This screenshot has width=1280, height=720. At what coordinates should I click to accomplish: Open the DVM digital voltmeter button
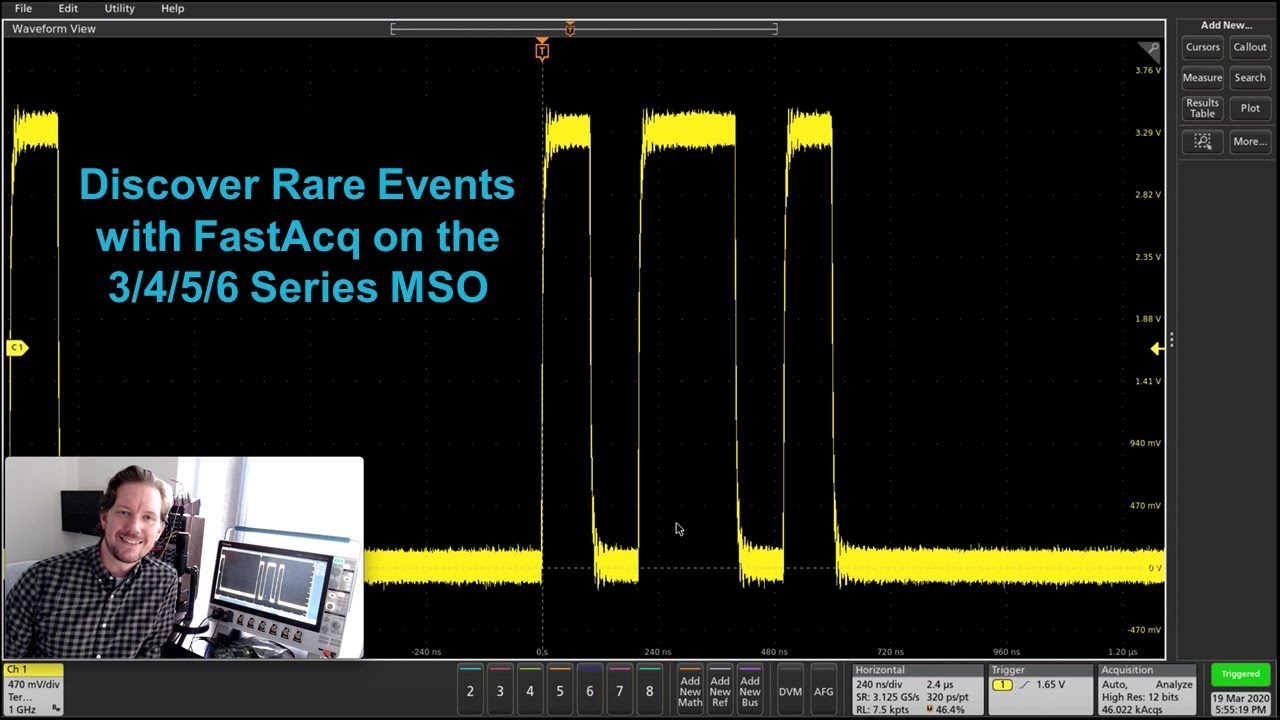coord(790,689)
